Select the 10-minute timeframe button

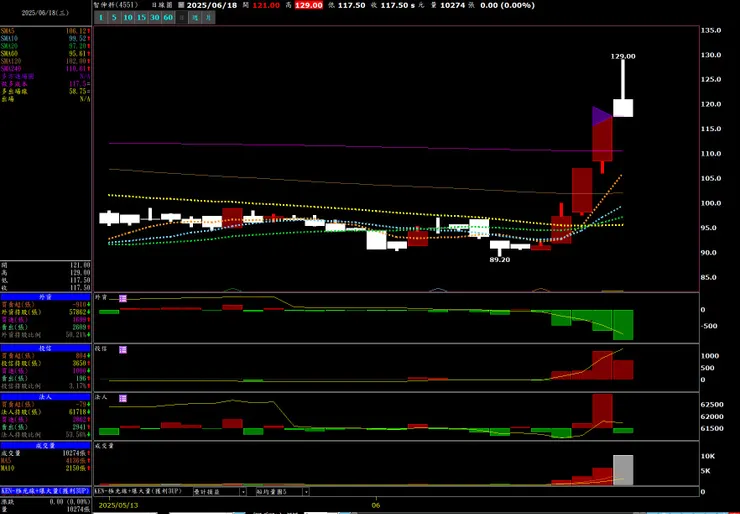point(128,18)
